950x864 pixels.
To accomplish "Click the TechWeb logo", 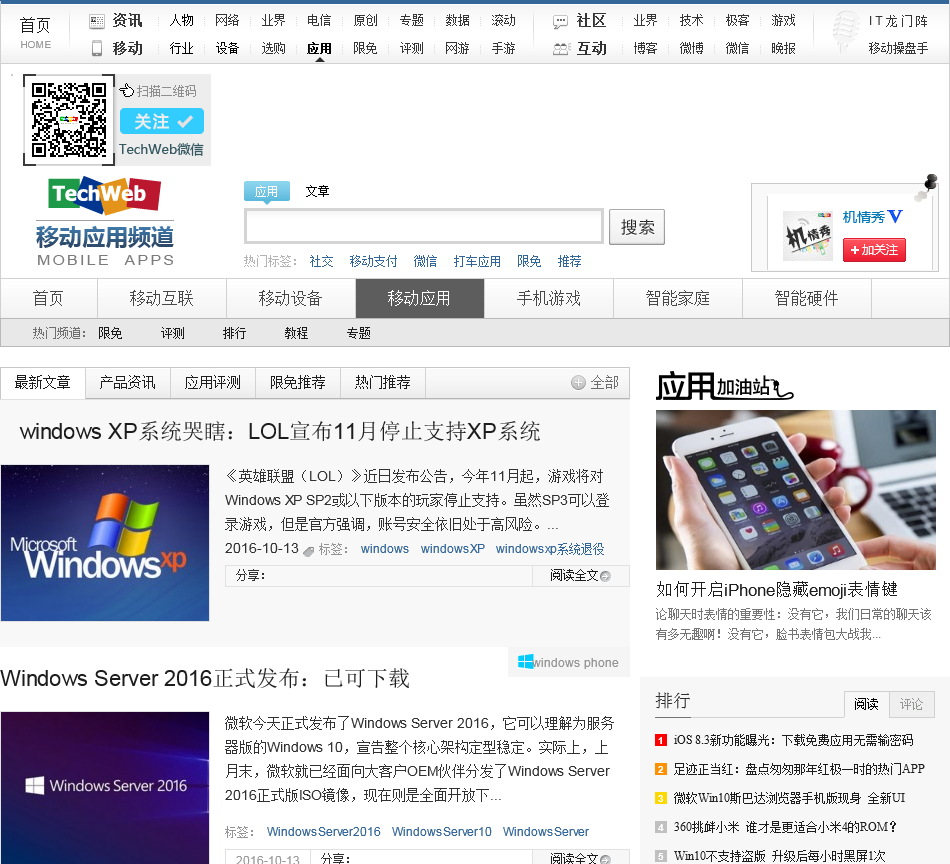I will 104,196.
